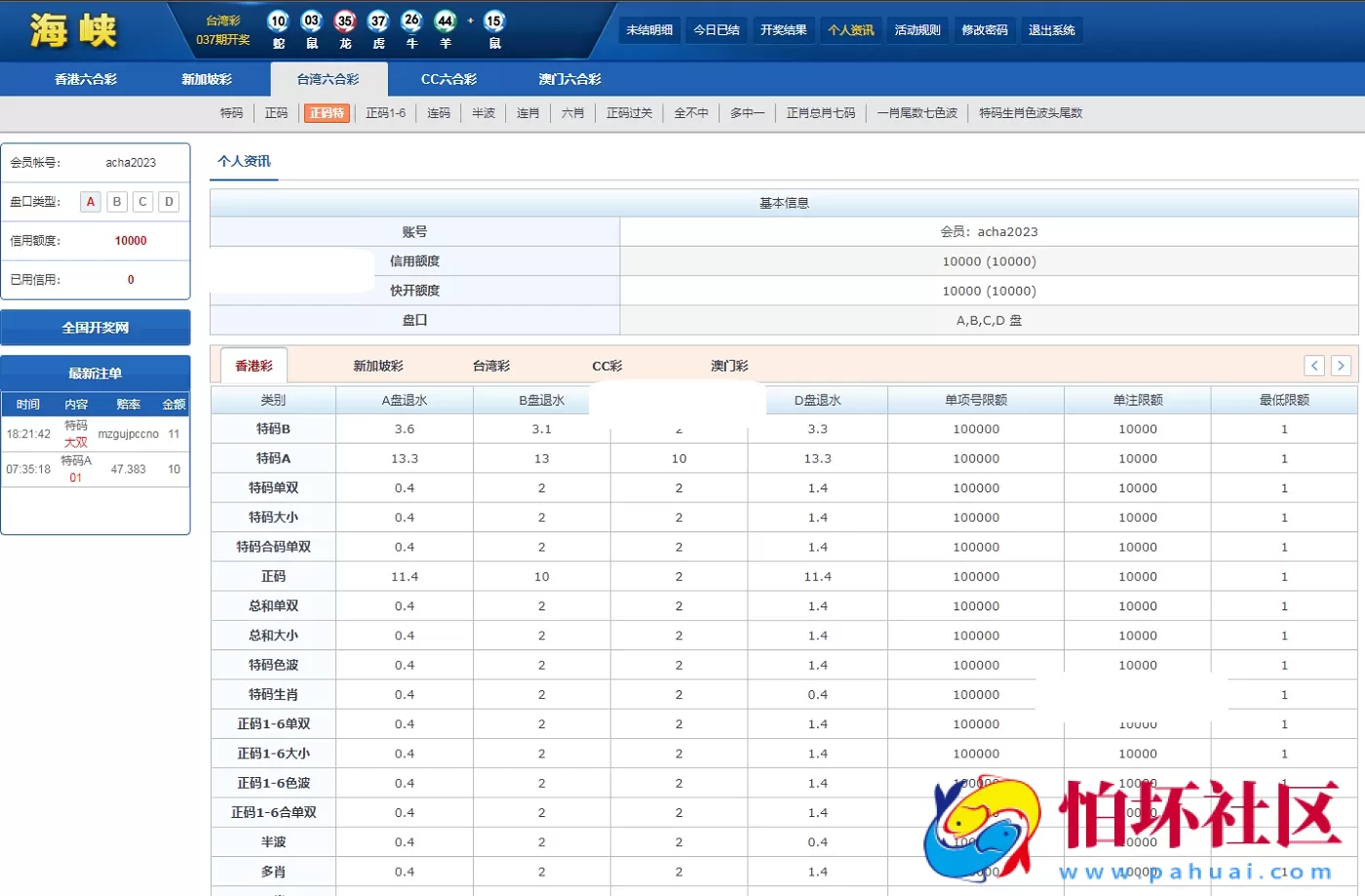The width and height of the screenshot is (1365, 896).
Task: Click the 35 dragon lottery ball
Action: (345, 21)
